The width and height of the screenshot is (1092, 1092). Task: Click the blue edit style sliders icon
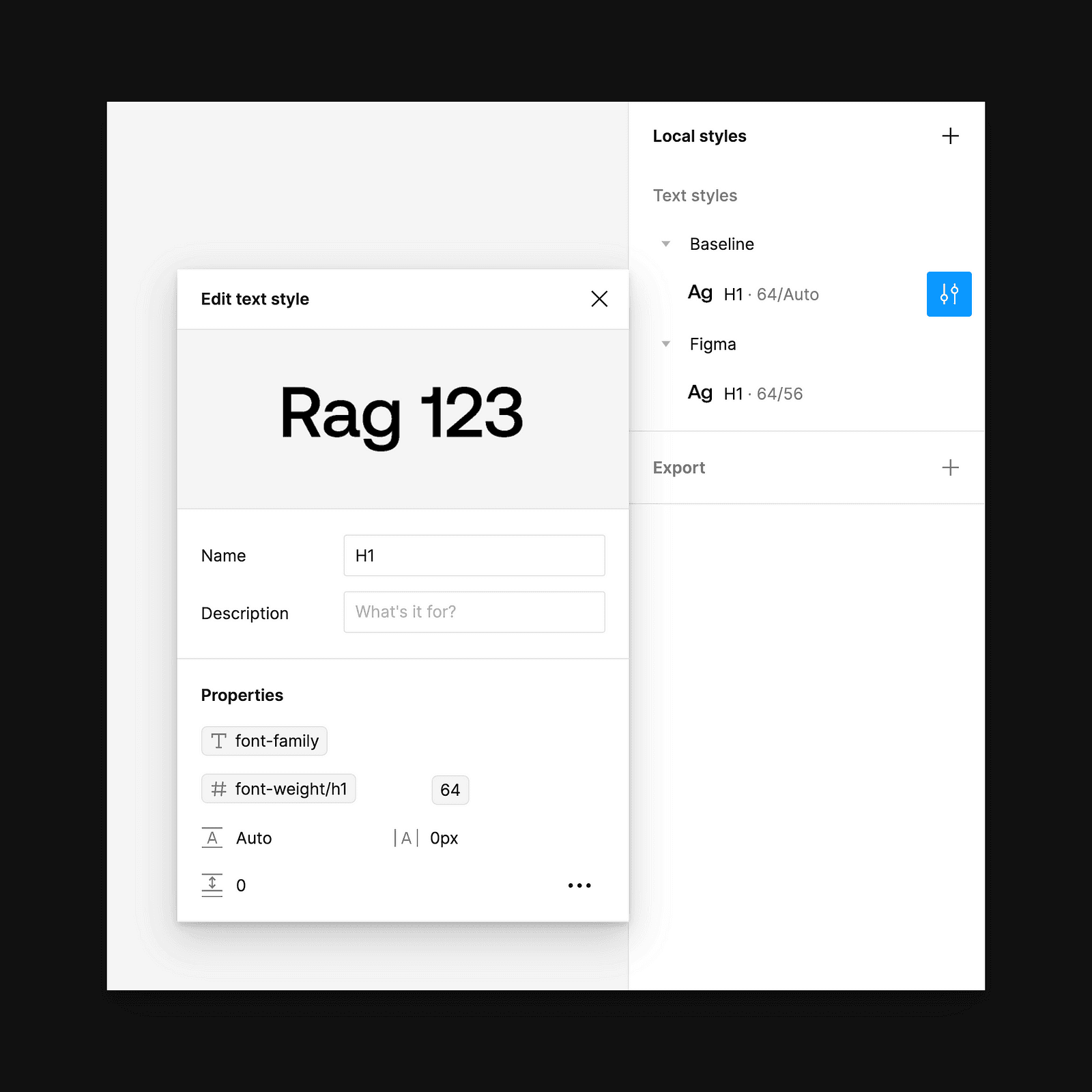949,294
